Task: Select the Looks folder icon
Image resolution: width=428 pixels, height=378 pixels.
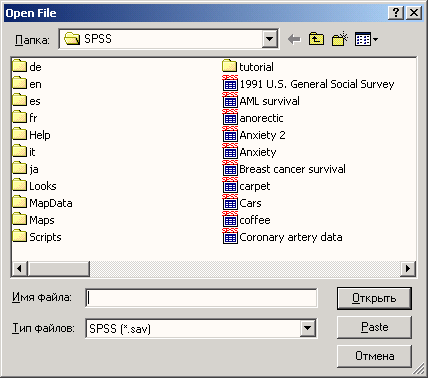Action: coord(20,185)
